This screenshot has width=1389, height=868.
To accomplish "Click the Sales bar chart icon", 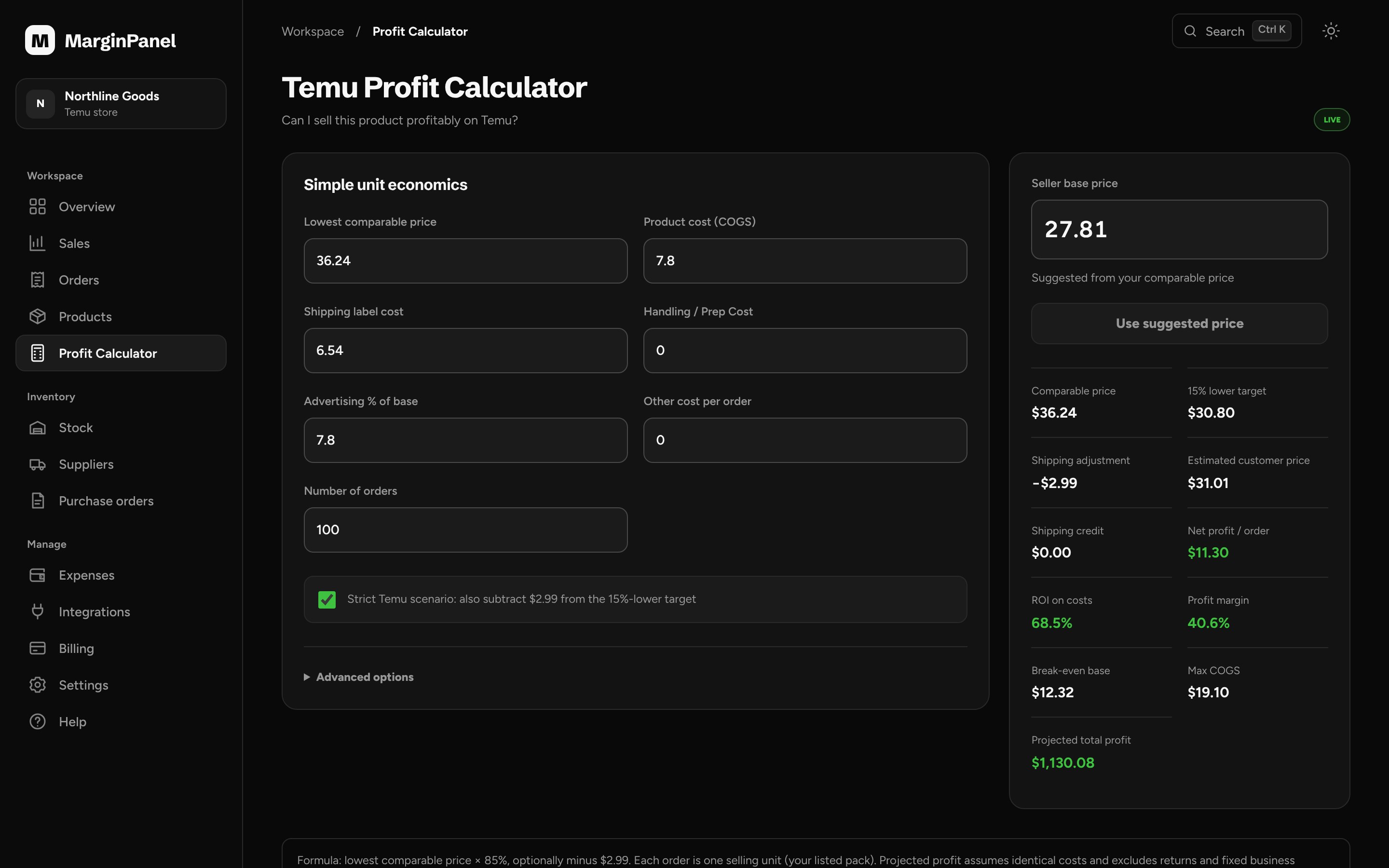I will (x=37, y=244).
